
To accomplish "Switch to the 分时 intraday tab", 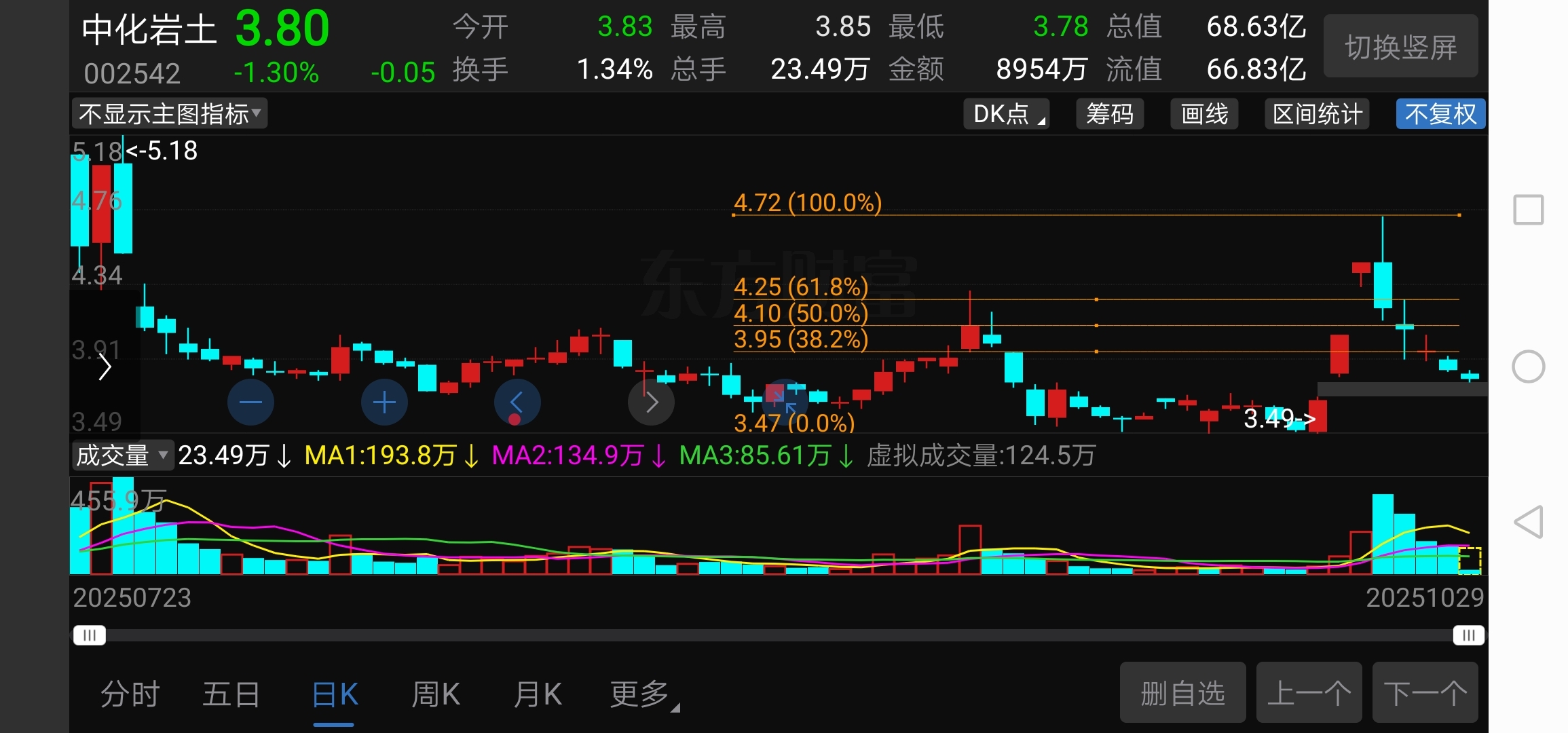I will pos(130,694).
